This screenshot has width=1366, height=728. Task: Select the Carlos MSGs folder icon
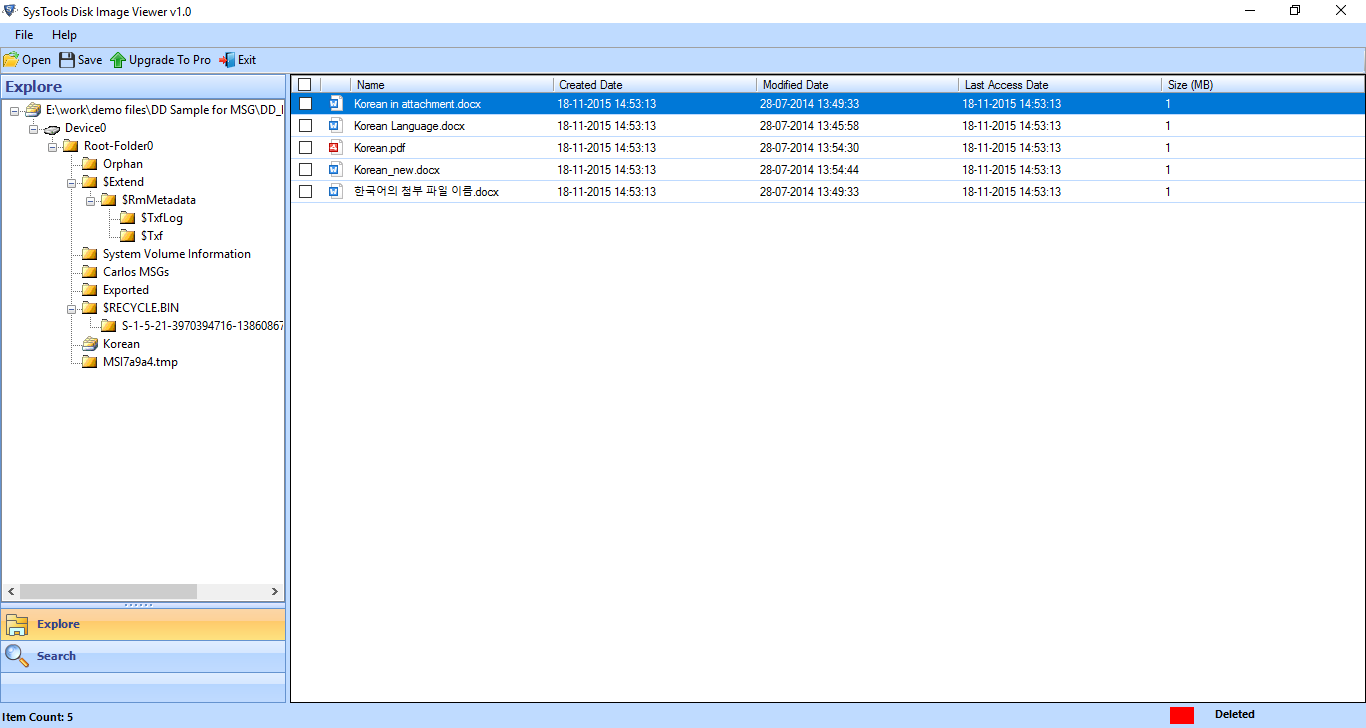[x=90, y=272]
